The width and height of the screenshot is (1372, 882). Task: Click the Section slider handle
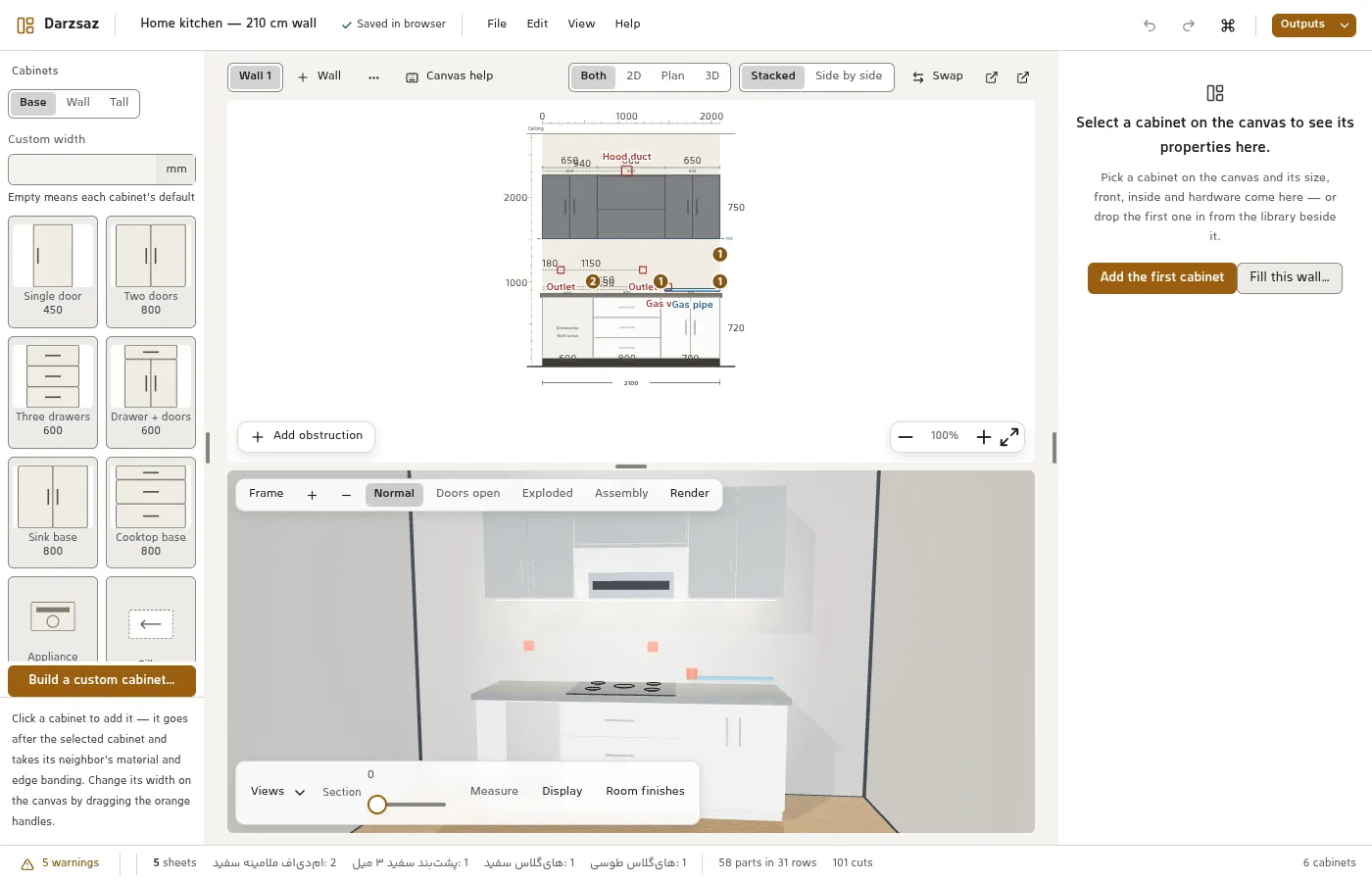click(x=377, y=805)
